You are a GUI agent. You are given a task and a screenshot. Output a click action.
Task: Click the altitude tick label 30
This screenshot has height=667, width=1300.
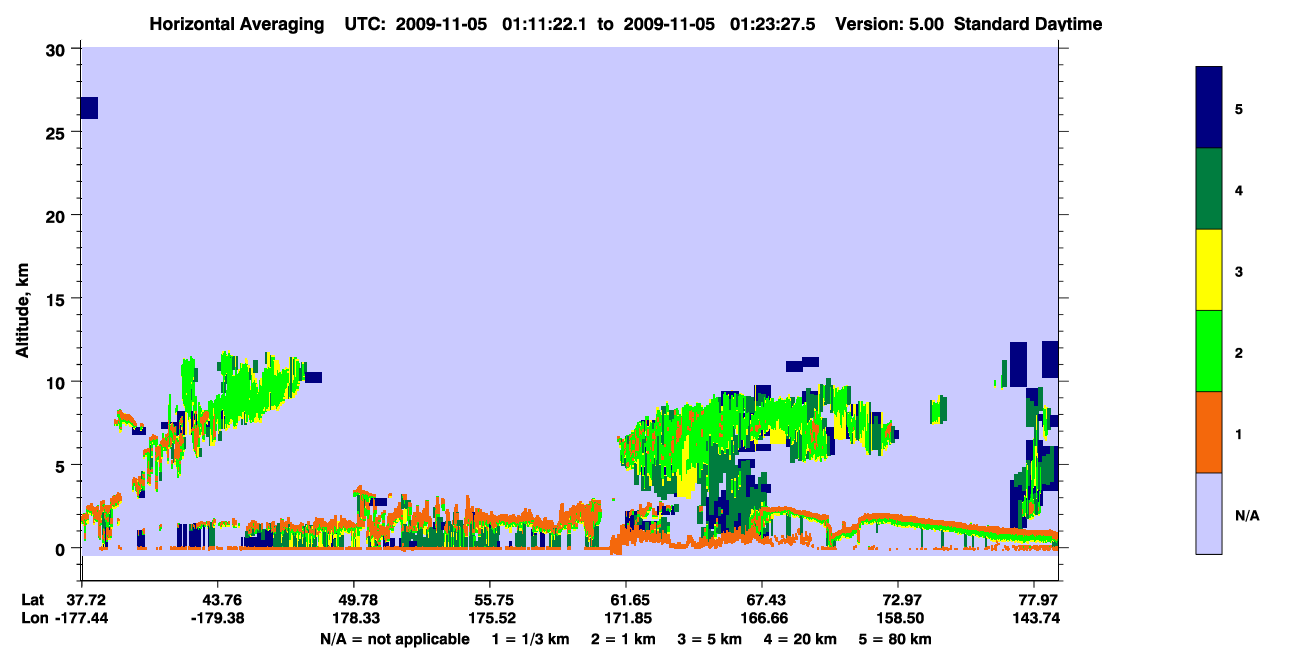click(57, 49)
